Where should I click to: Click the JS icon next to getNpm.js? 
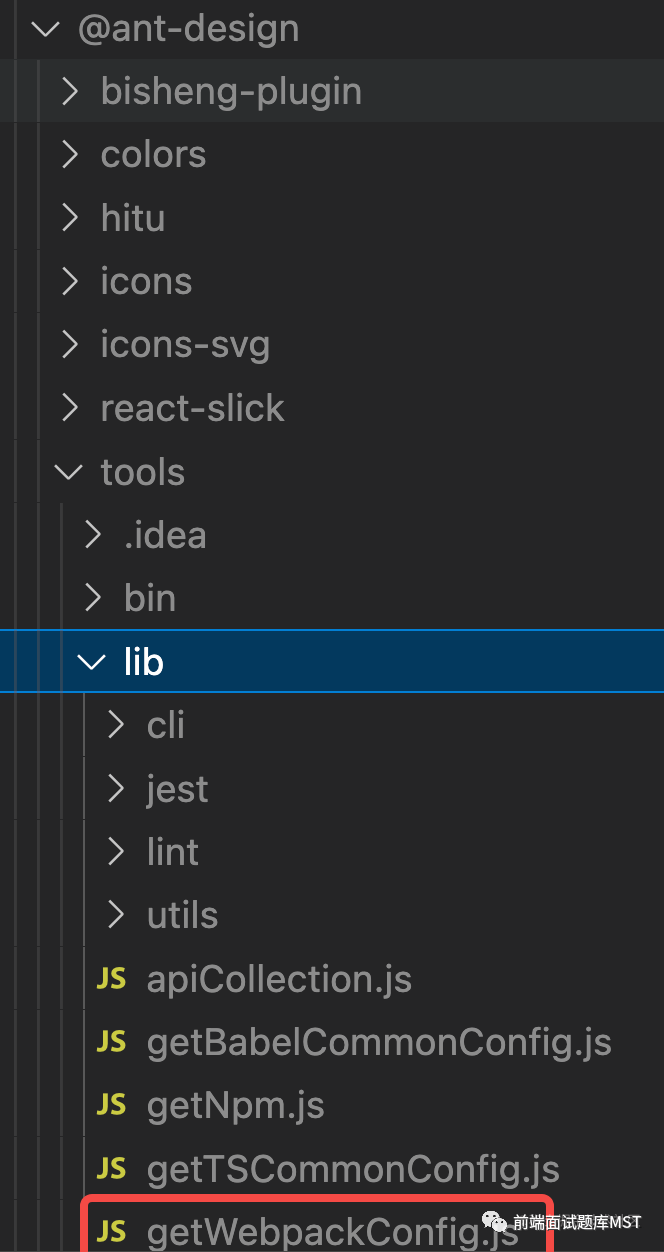pyautogui.click(x=111, y=1105)
